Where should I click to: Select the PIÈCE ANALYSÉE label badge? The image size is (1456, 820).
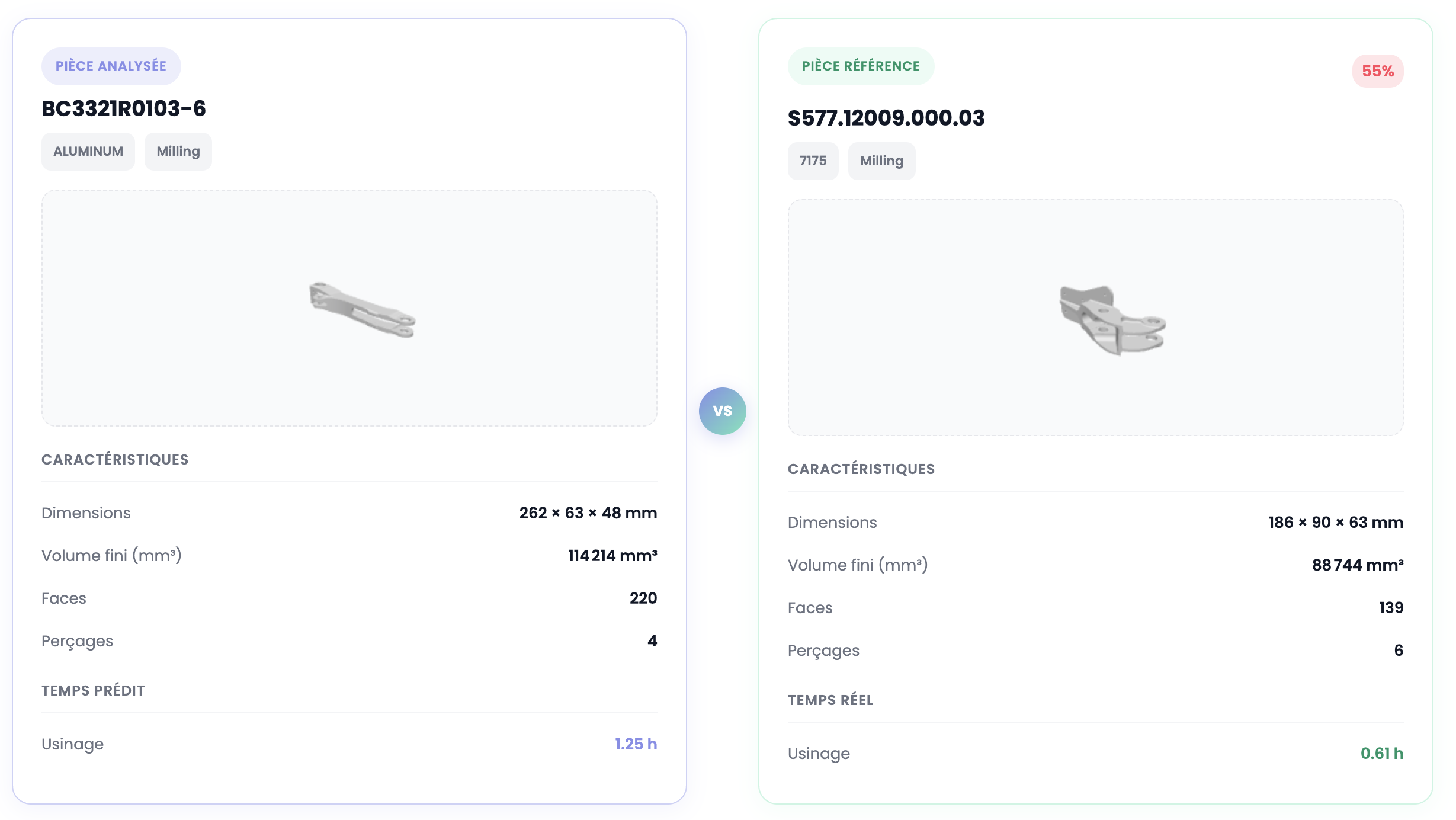[x=111, y=66]
